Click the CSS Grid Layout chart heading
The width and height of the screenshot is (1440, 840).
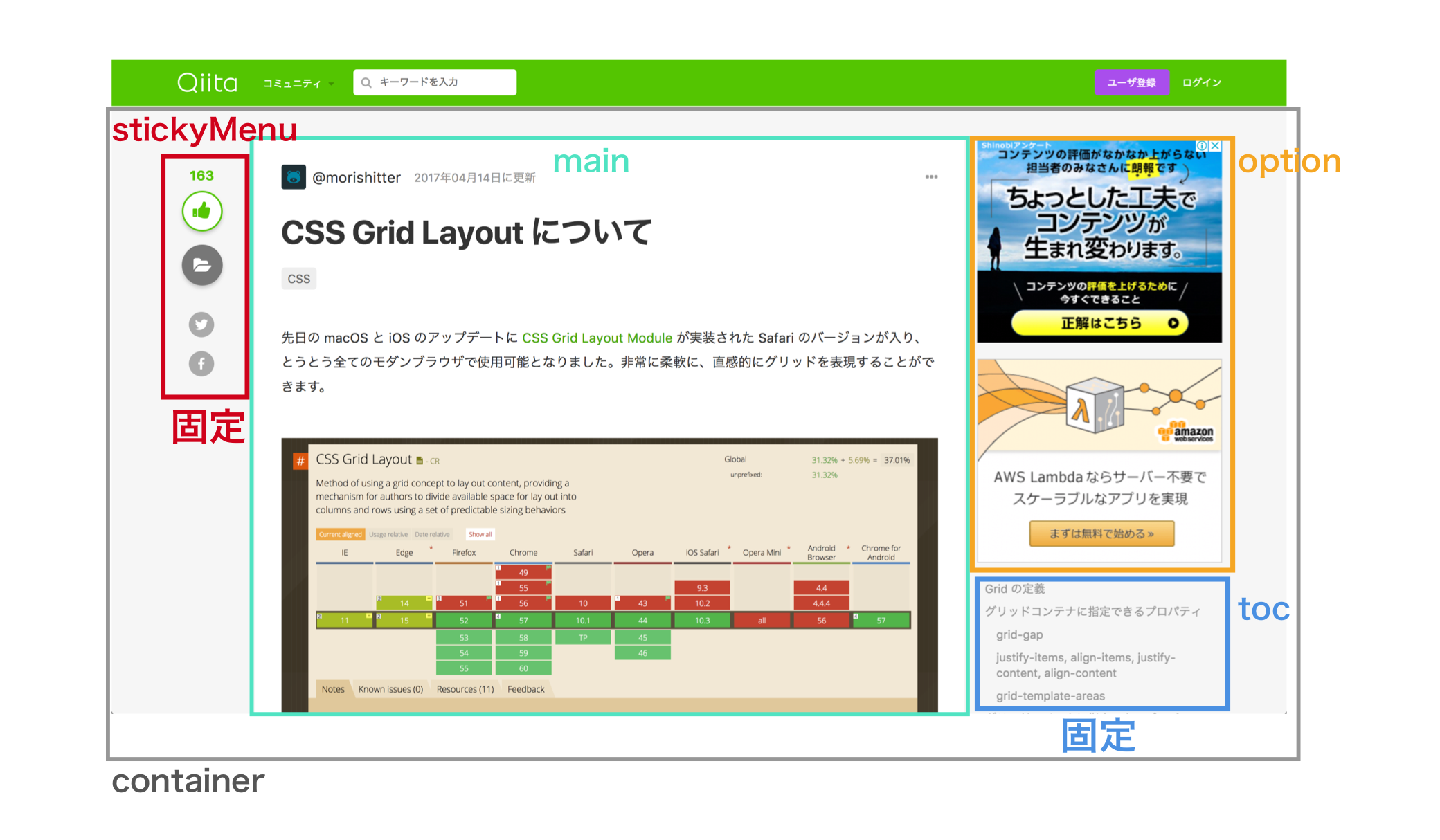[x=363, y=459]
